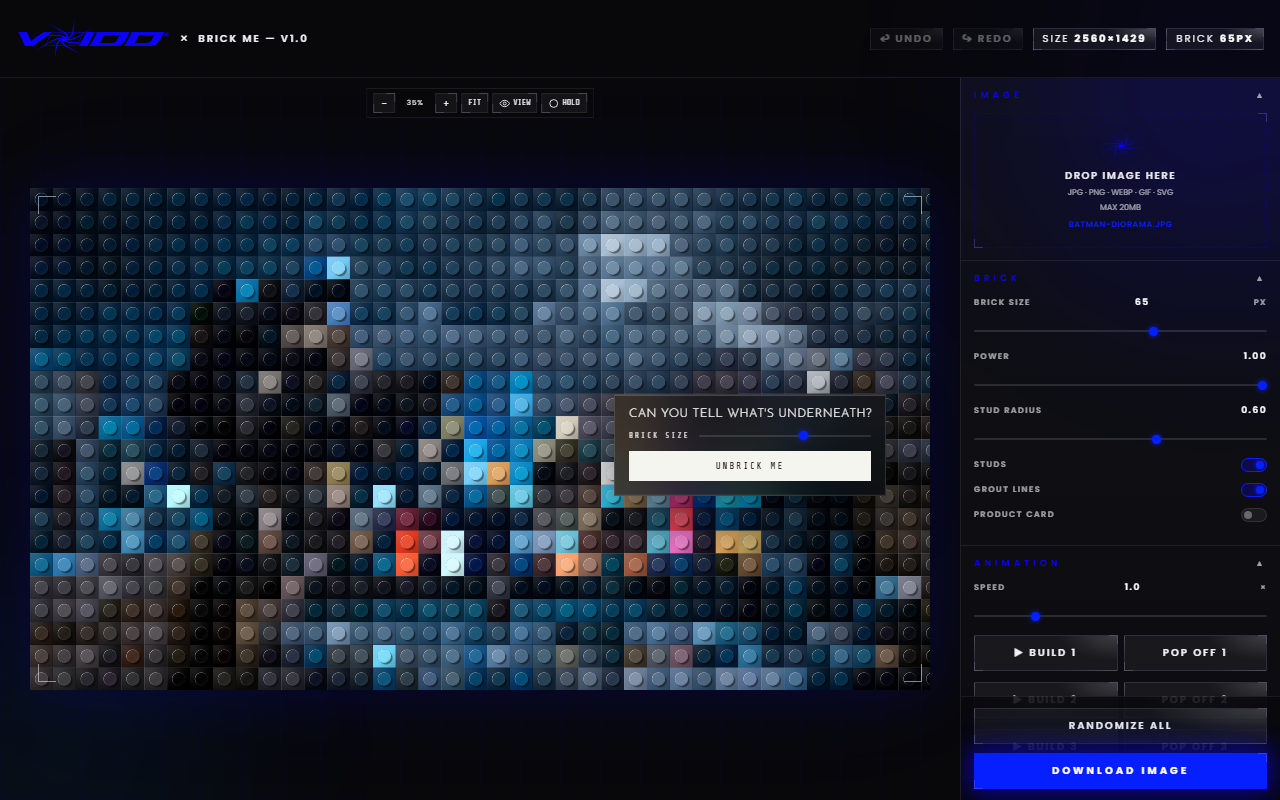This screenshot has height=800, width=1280.
Task: Toggle the eye VIEW button
Action: (x=515, y=103)
